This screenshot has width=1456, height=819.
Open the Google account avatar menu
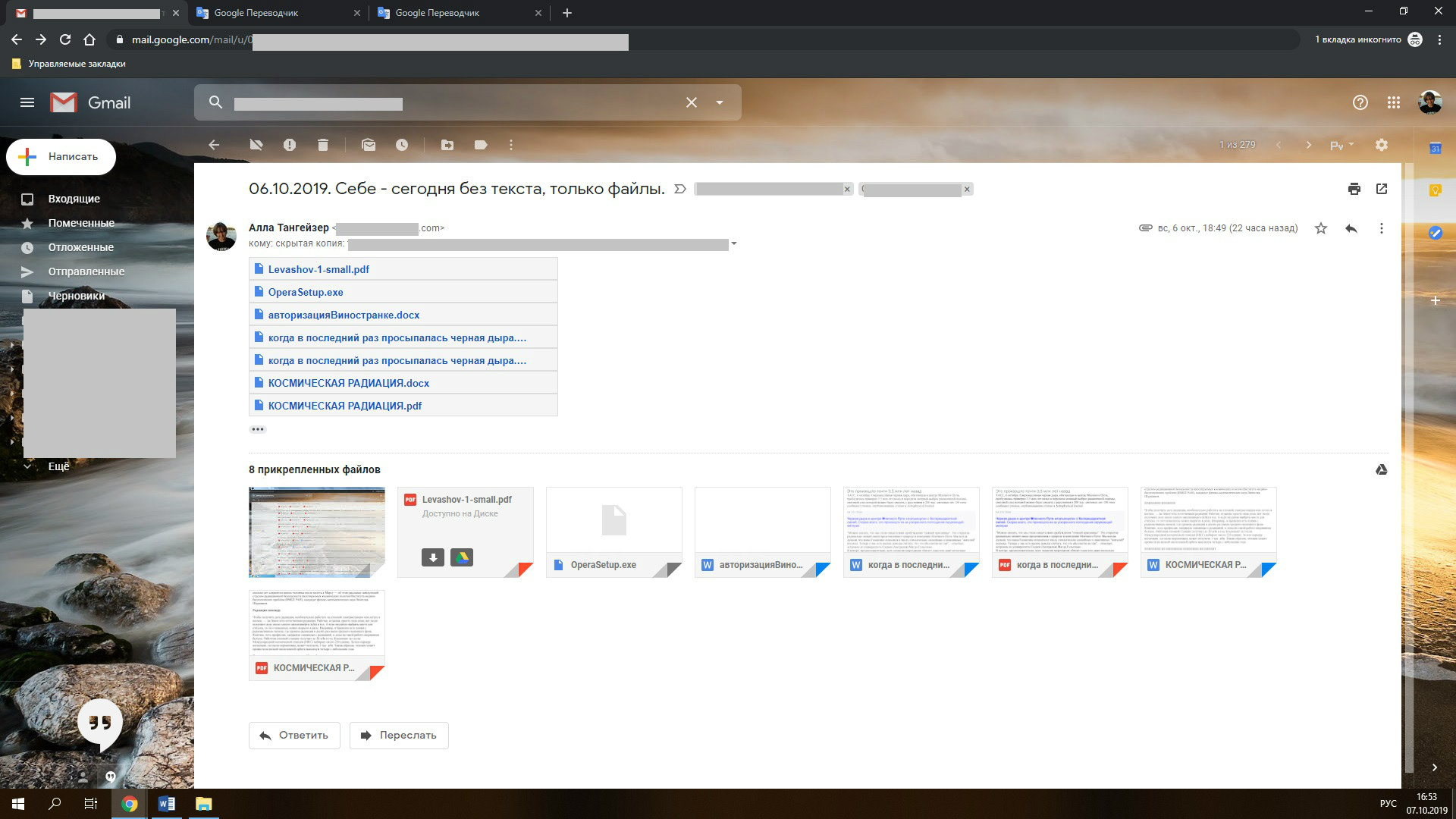1430,102
